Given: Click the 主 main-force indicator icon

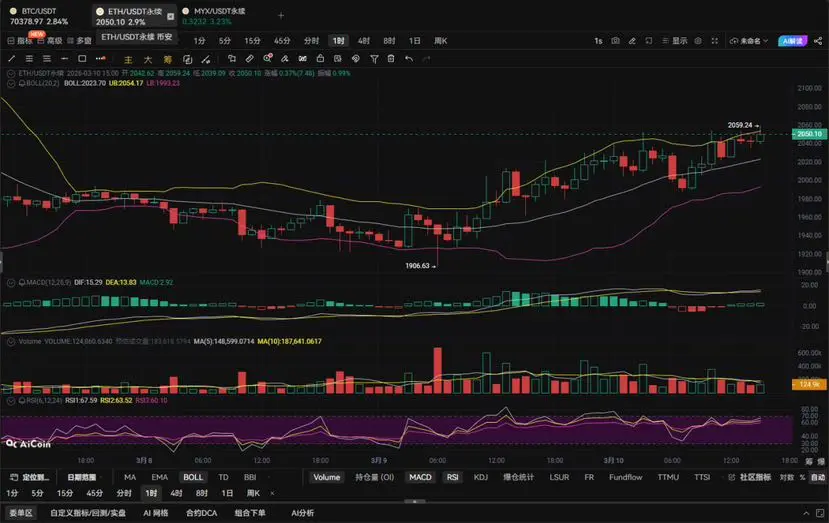Looking at the screenshot, I should click(x=128, y=59).
